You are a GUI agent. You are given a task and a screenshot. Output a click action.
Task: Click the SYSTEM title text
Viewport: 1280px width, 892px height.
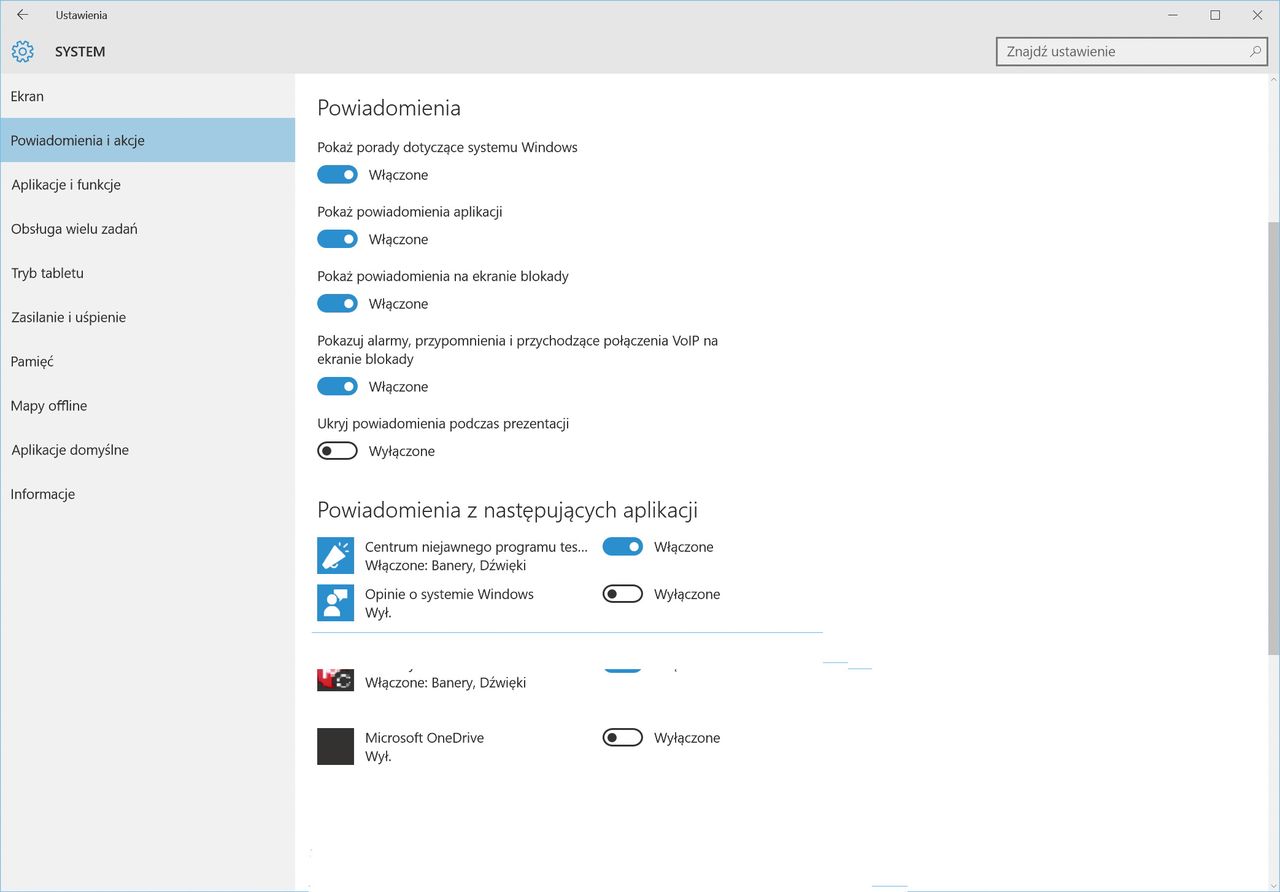[x=80, y=52]
